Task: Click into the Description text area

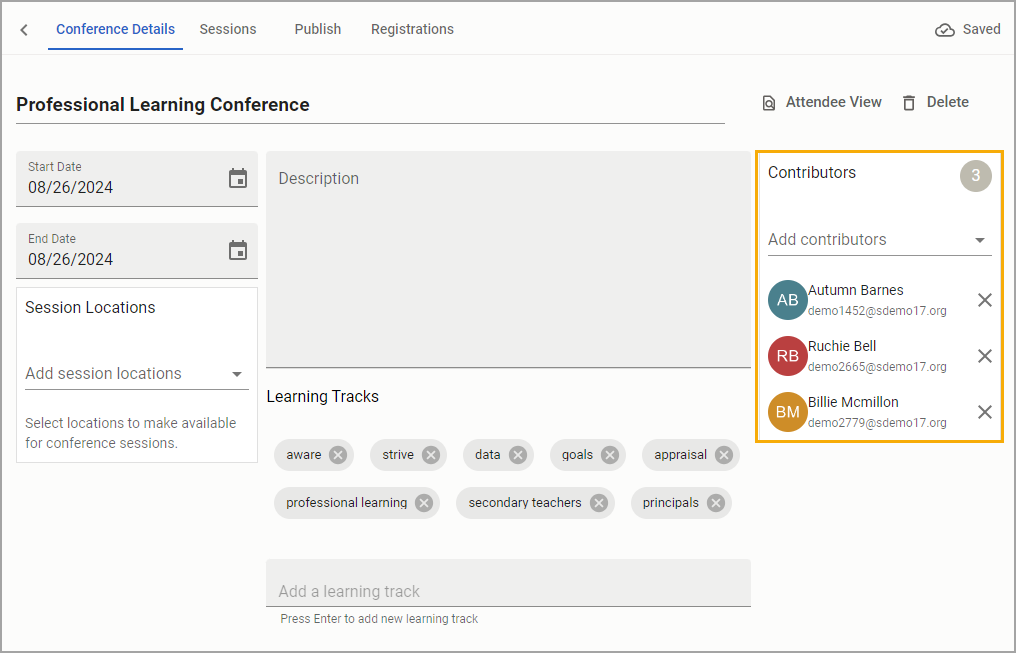Action: [x=508, y=259]
